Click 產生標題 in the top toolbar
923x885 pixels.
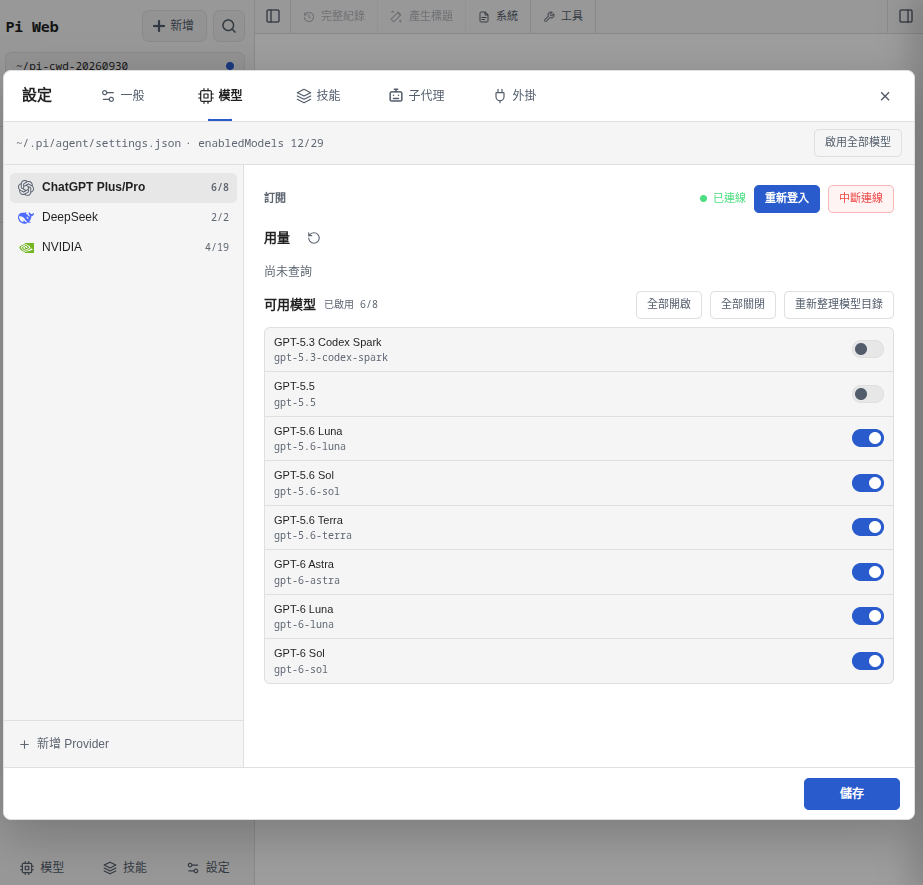421,16
